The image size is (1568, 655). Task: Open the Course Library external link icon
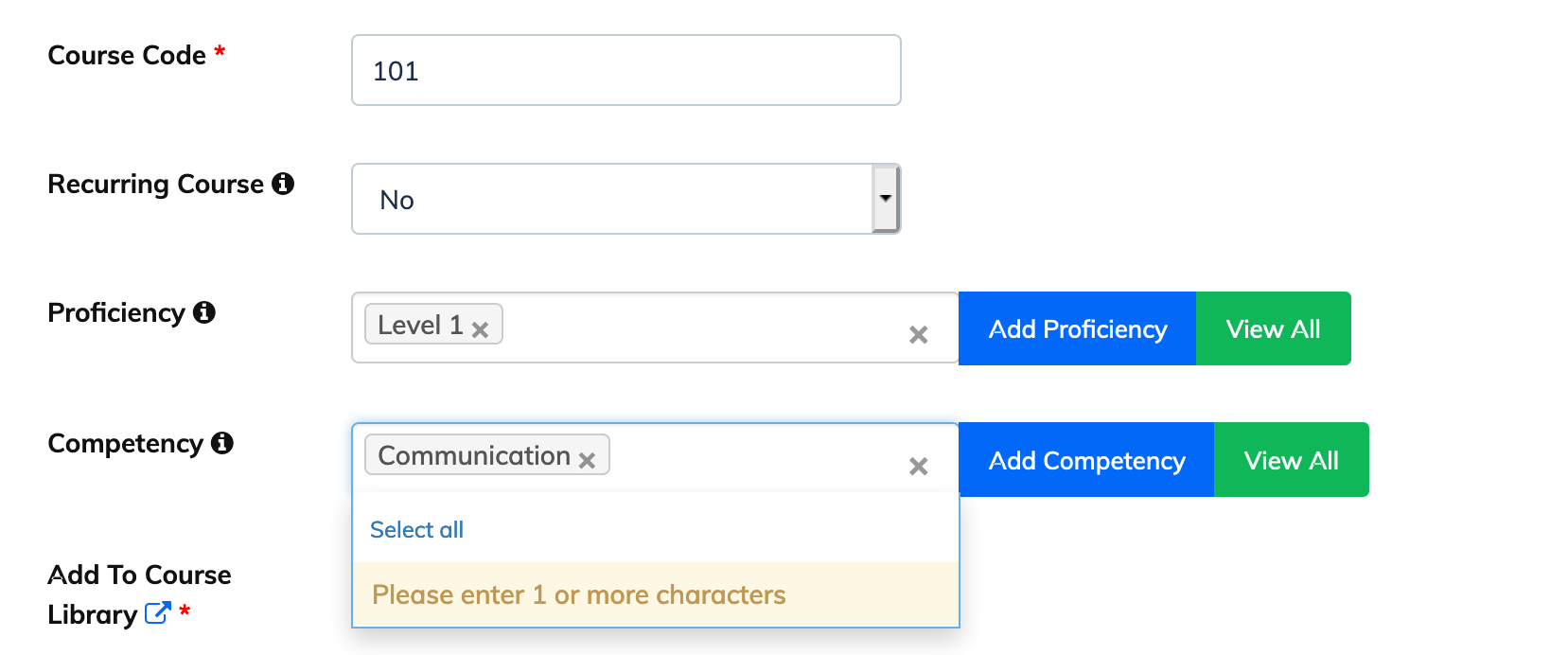coord(158,613)
